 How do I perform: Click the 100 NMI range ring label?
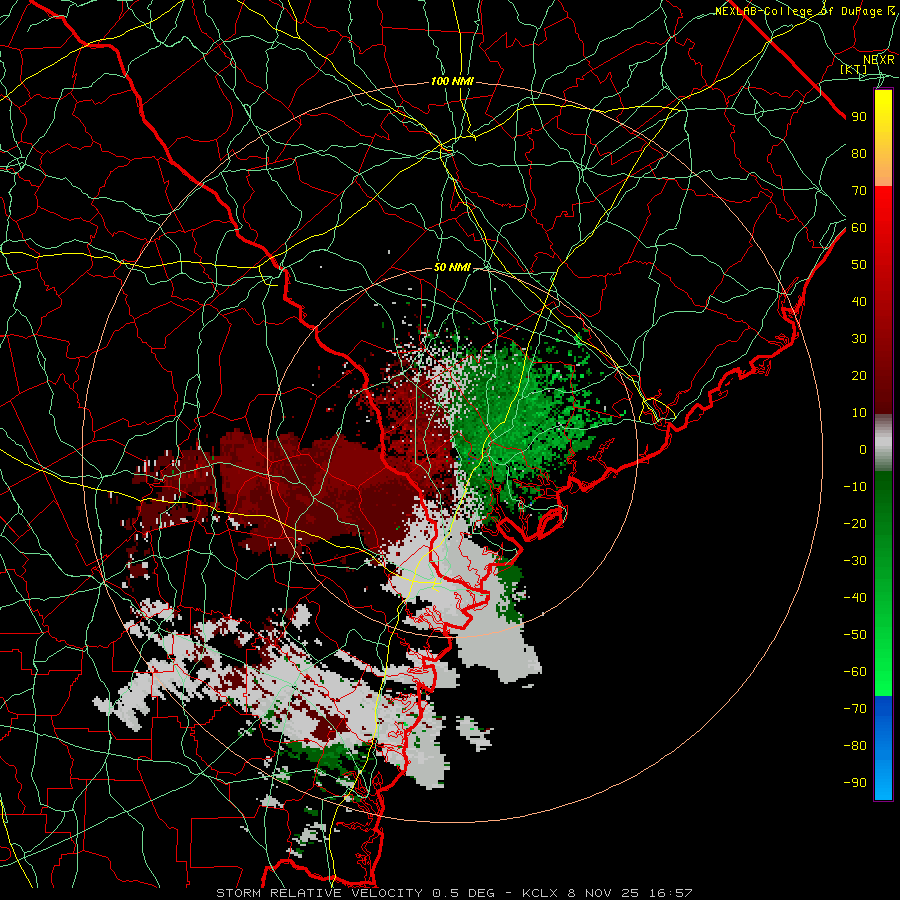tap(452, 82)
